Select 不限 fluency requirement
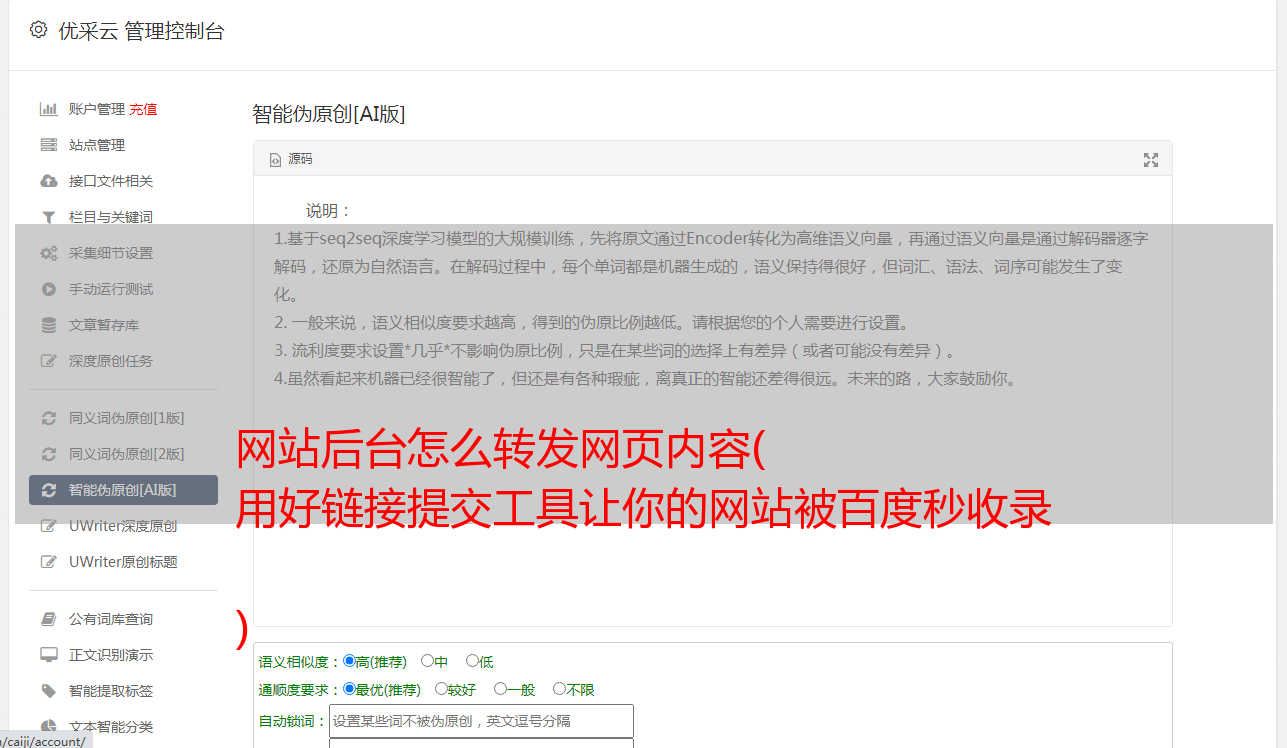1287x748 pixels. click(x=559, y=689)
